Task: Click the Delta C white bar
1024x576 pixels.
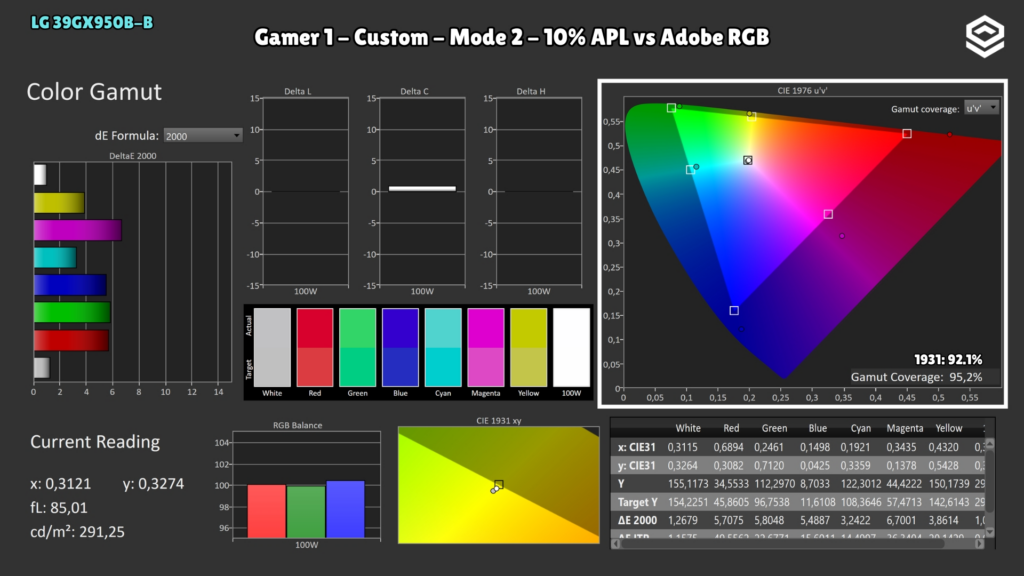Action: pos(423,189)
